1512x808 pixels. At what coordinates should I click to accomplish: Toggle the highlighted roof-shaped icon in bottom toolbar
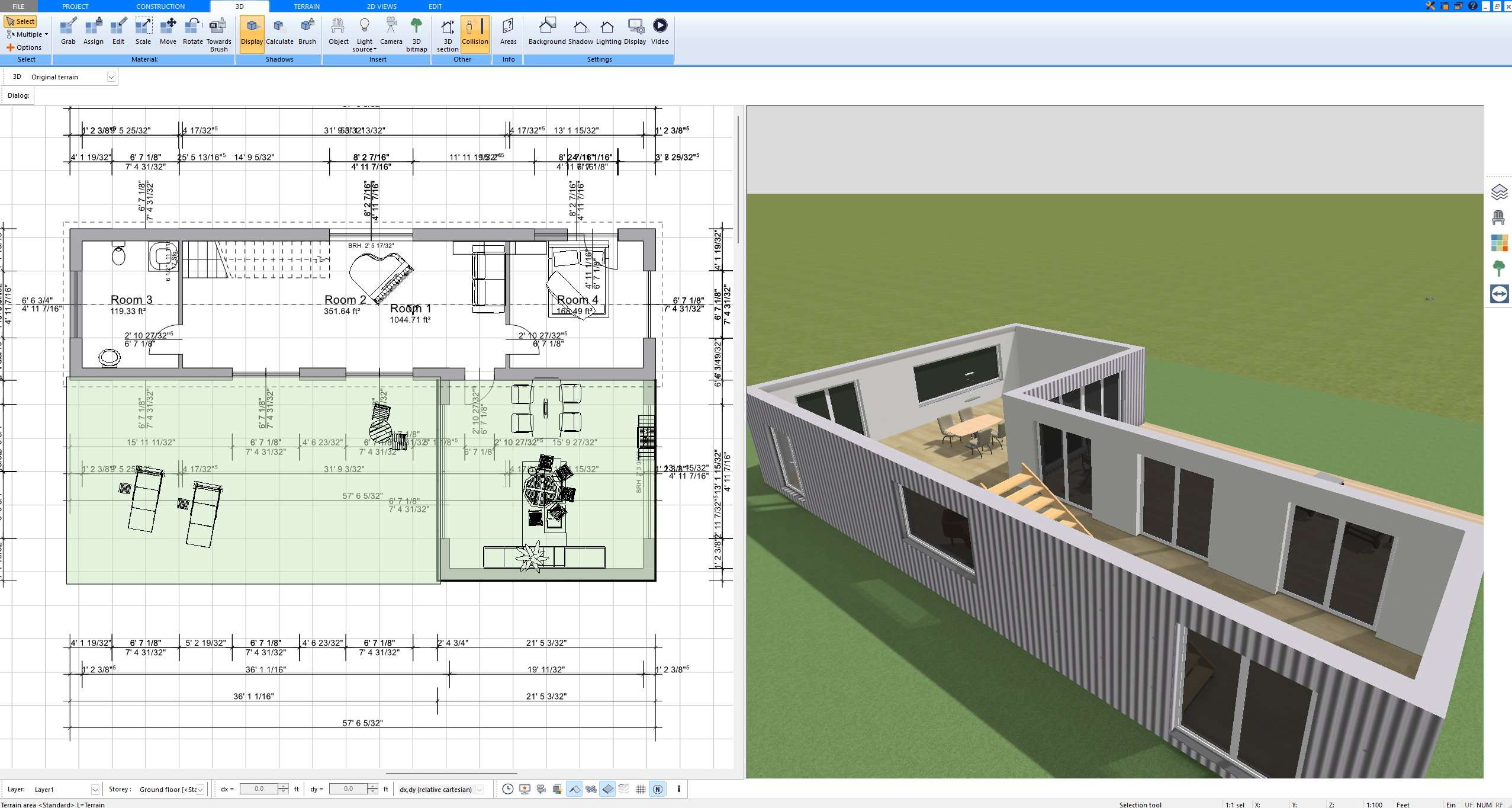click(x=574, y=789)
